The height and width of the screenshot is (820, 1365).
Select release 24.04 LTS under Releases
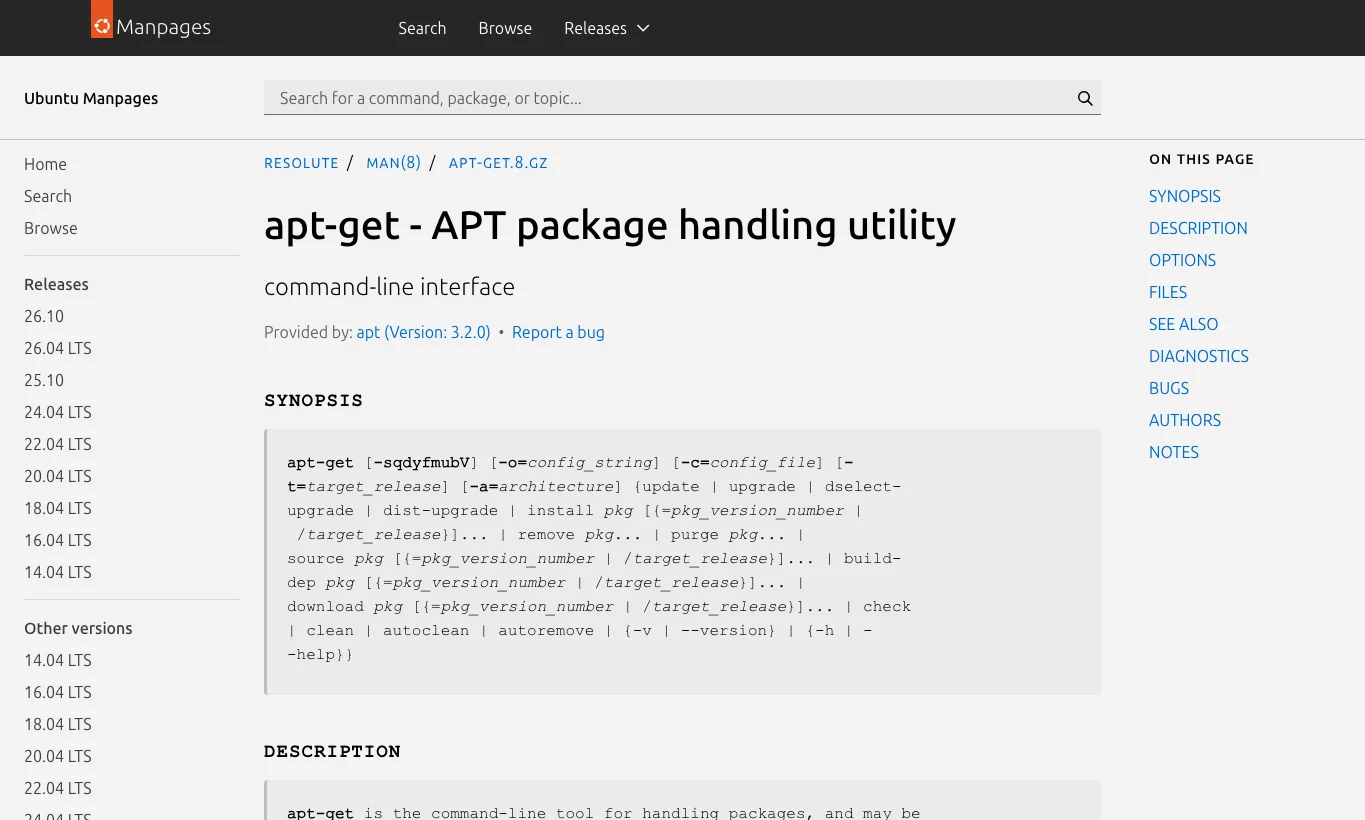(58, 412)
